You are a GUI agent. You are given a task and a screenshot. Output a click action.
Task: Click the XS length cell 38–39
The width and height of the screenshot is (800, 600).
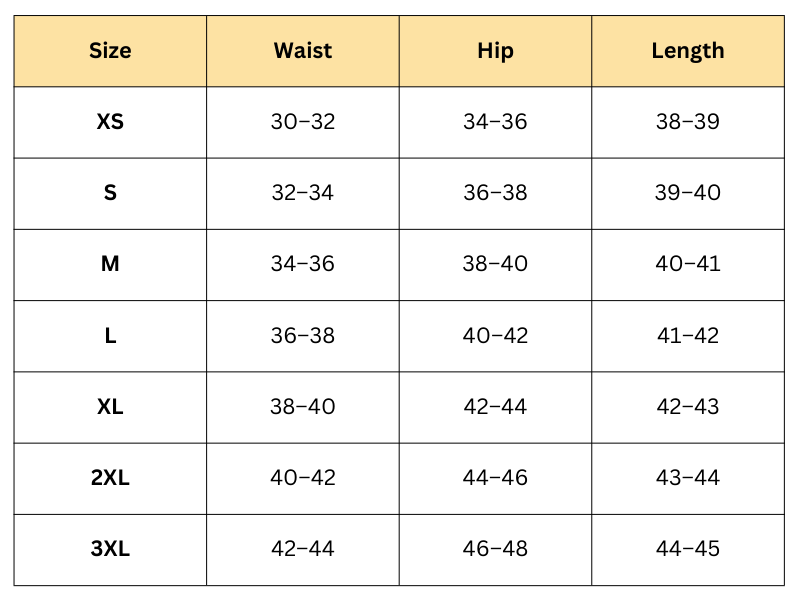point(687,122)
